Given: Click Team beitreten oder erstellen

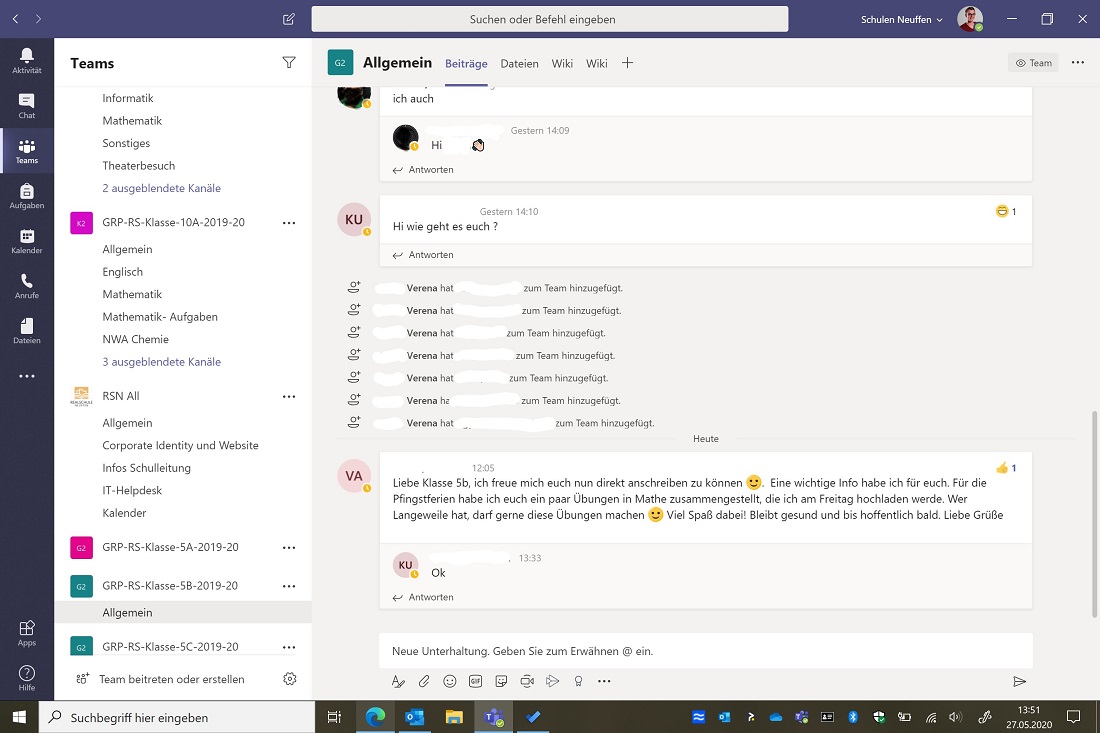Looking at the screenshot, I should (x=171, y=678).
